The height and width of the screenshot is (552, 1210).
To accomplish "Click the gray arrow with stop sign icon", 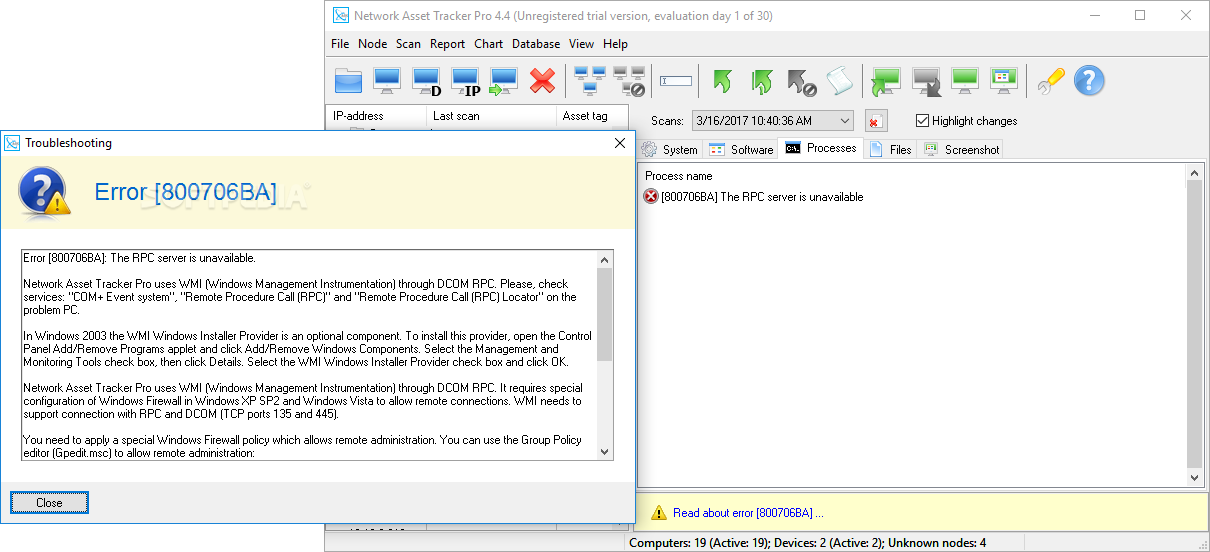I will (801, 81).
